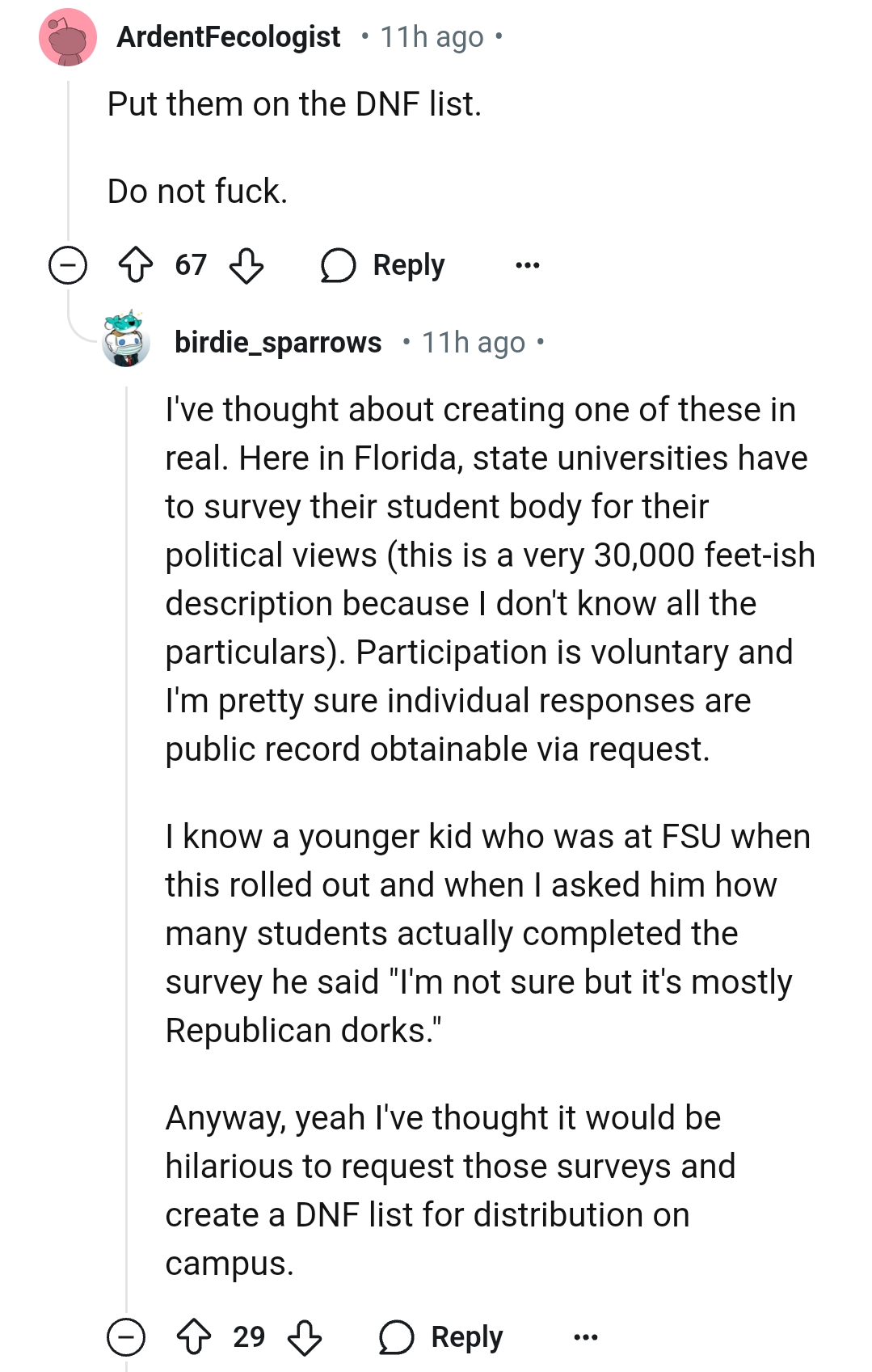
Task: Collapse ArdentFecologist's comment thread
Action: pyautogui.click(x=68, y=265)
